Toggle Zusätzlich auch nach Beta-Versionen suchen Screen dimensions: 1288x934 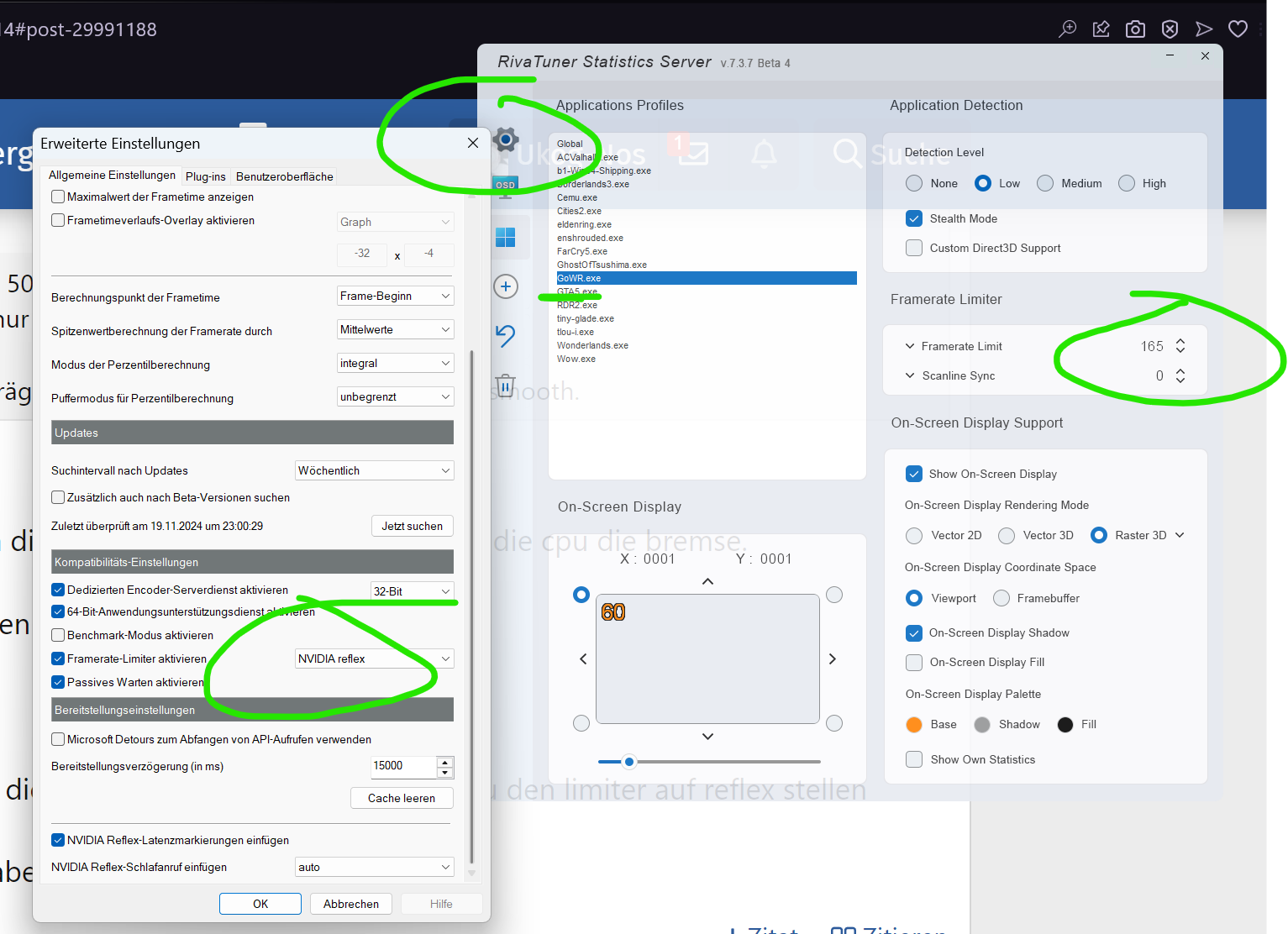pyautogui.click(x=58, y=497)
